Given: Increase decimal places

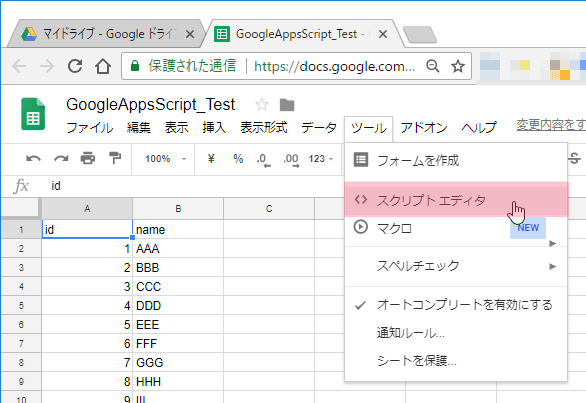Looking at the screenshot, I should pos(292,160).
